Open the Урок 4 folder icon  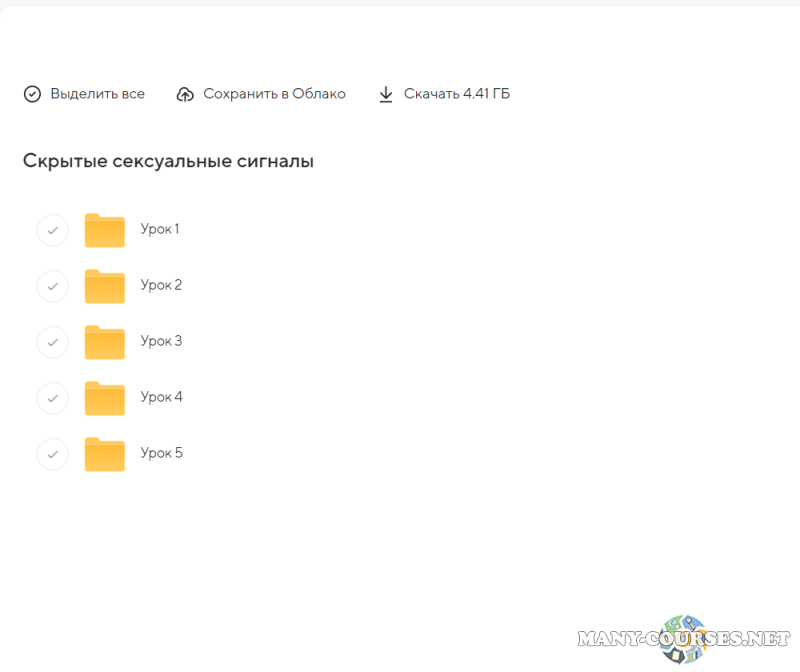(x=104, y=398)
